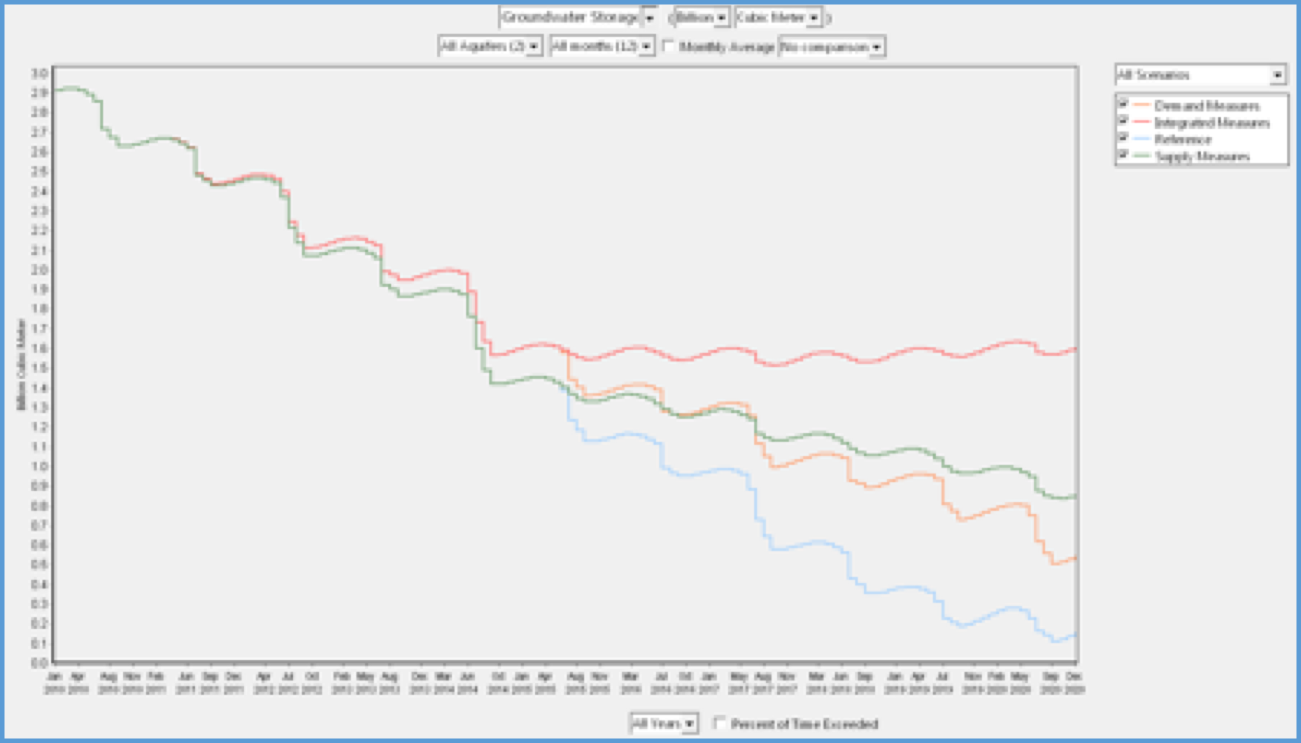The width and height of the screenshot is (1301, 743).
Task: Click the orange Demand Measures legend line
Action: pos(1142,106)
